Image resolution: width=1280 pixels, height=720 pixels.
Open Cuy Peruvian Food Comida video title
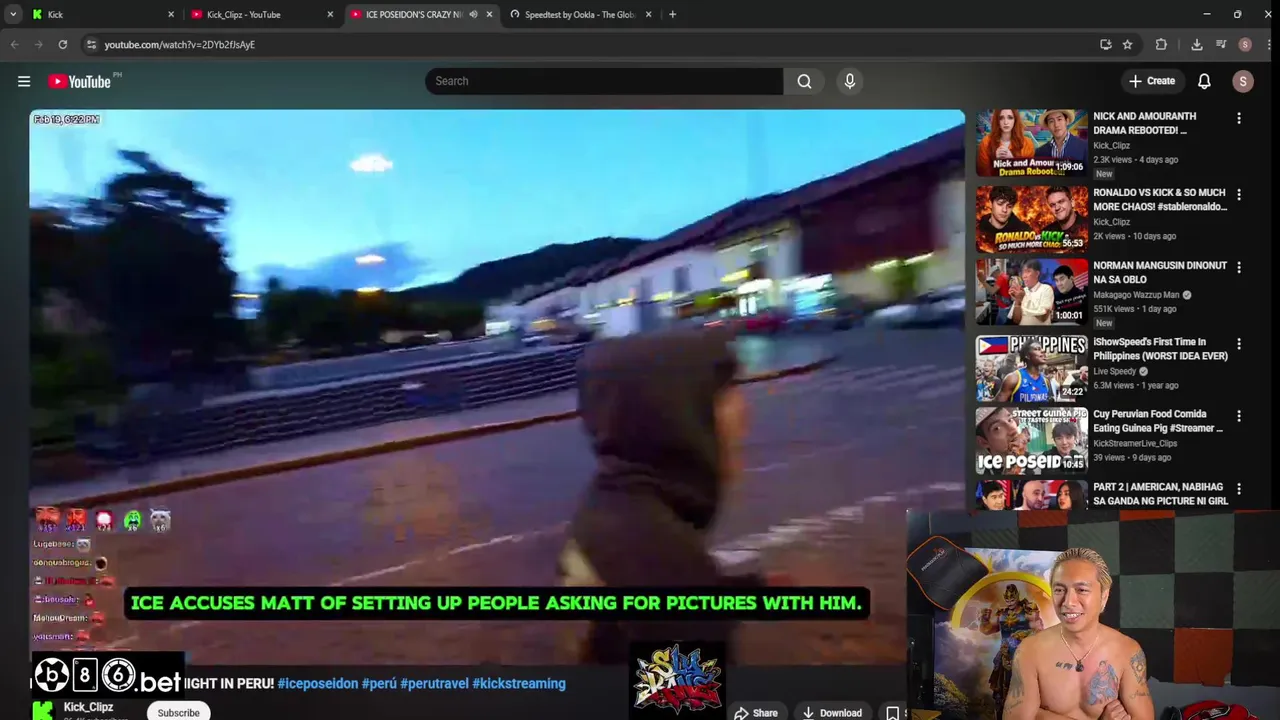[1158, 421]
